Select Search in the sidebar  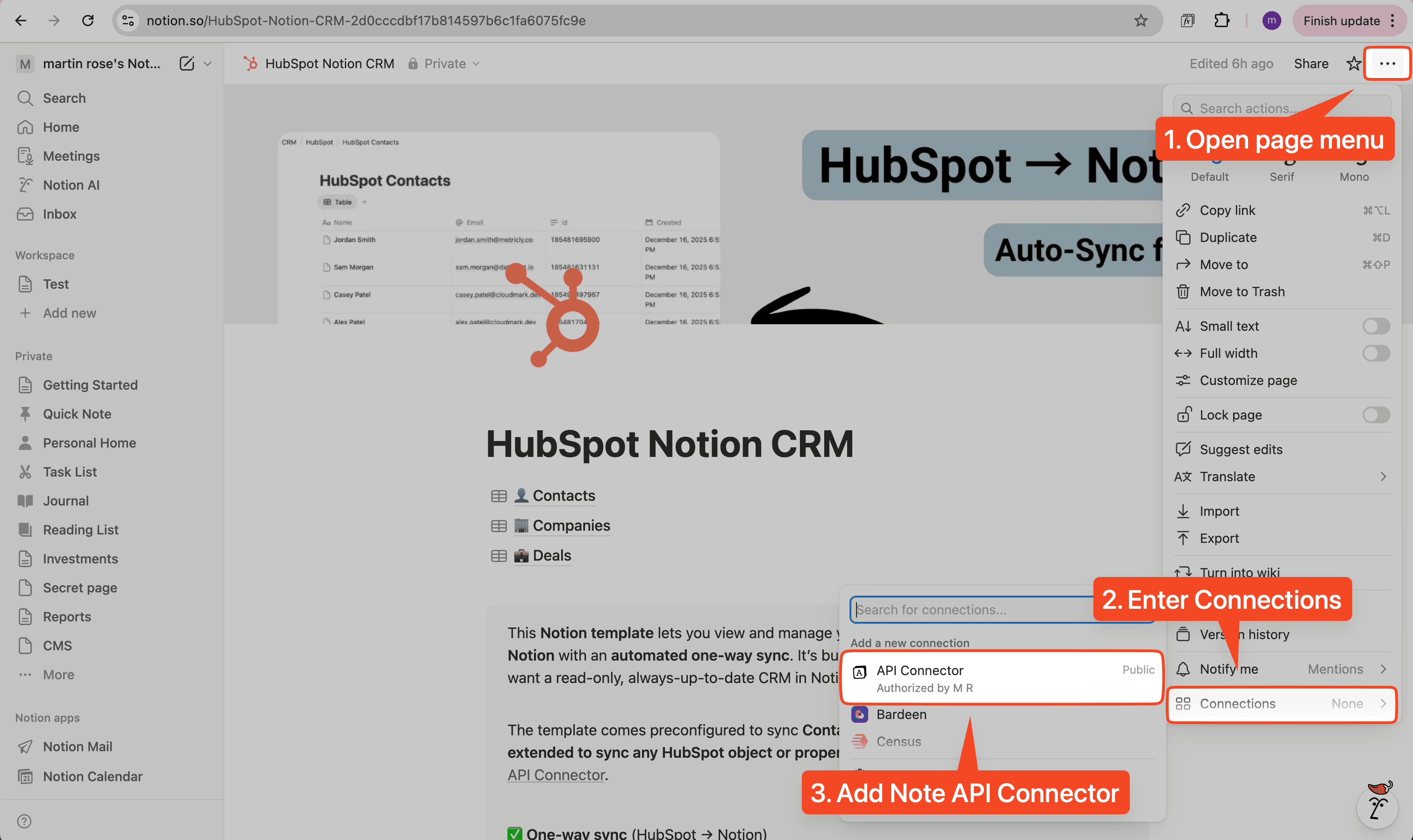[64, 98]
